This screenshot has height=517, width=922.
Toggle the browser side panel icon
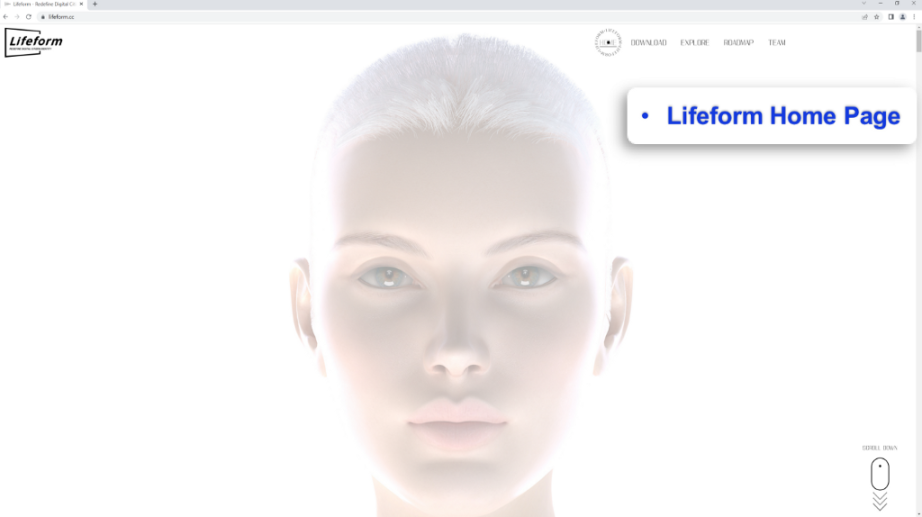[890, 17]
